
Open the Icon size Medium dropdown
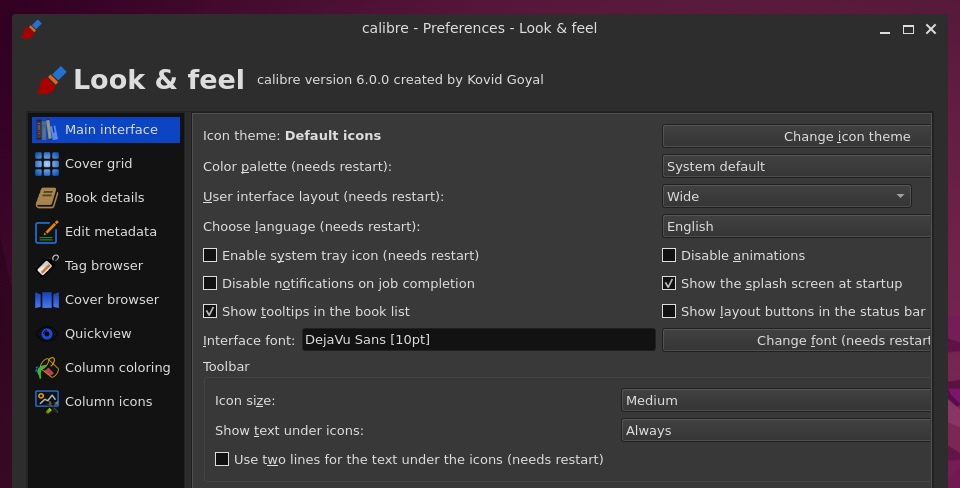[x=776, y=400]
